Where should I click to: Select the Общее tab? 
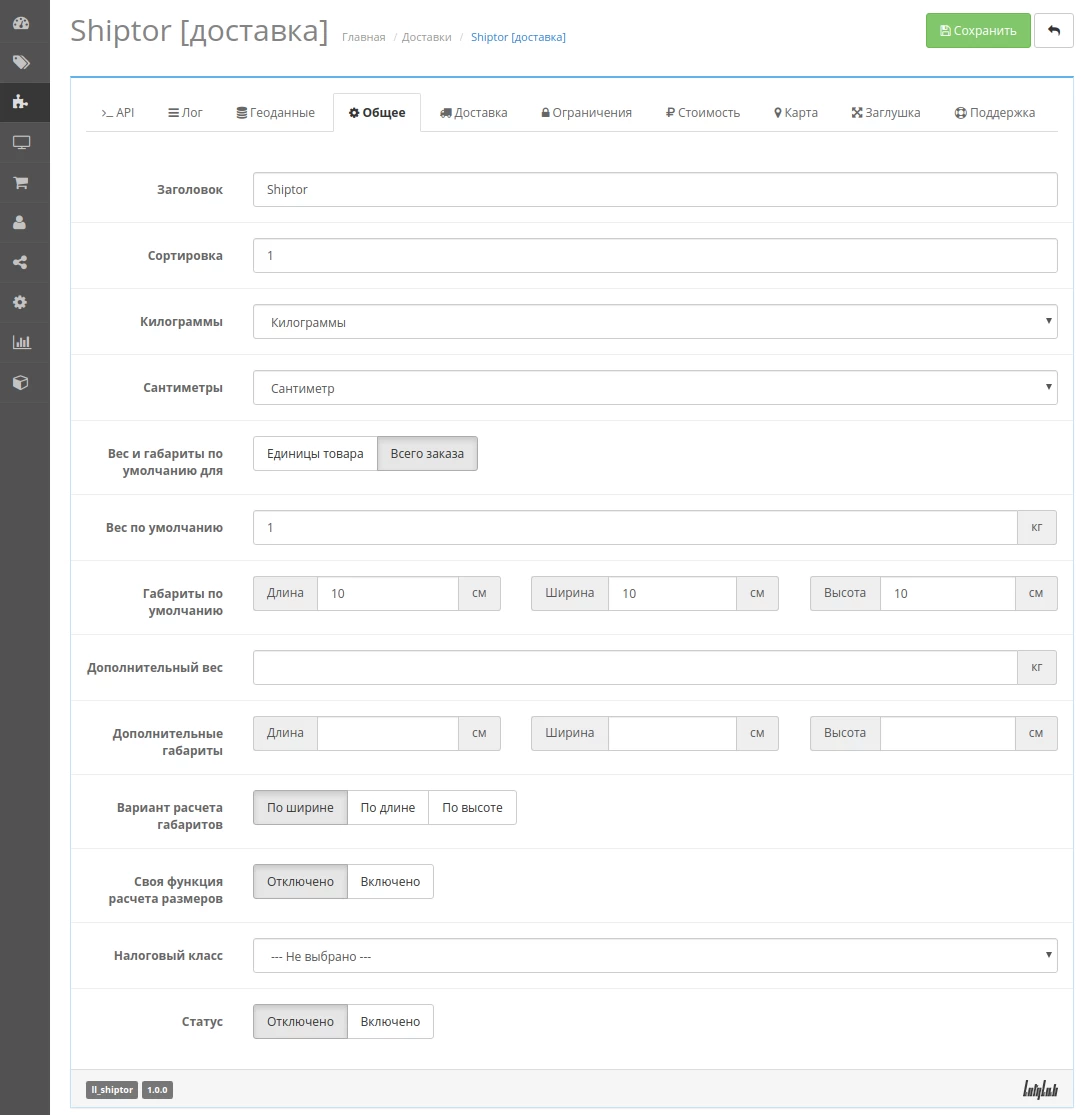pos(377,112)
